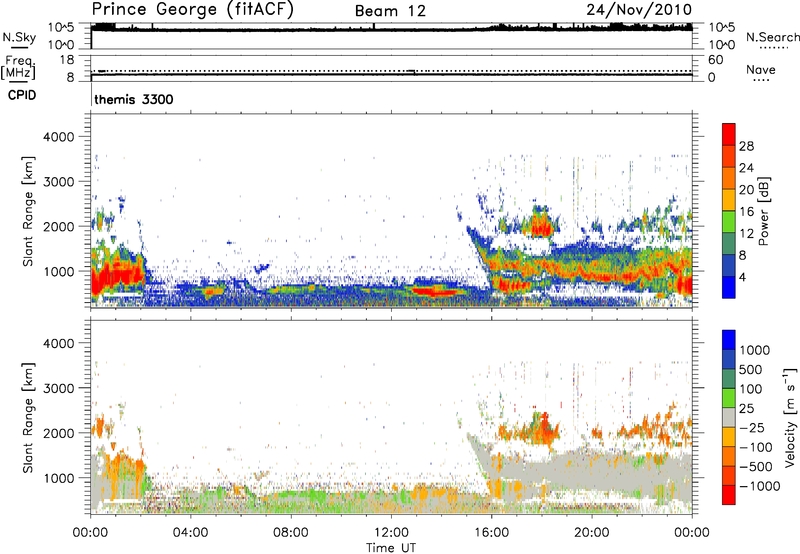
Task: Pick the blue bottom segment of Power colorbar
Action: click(729, 287)
